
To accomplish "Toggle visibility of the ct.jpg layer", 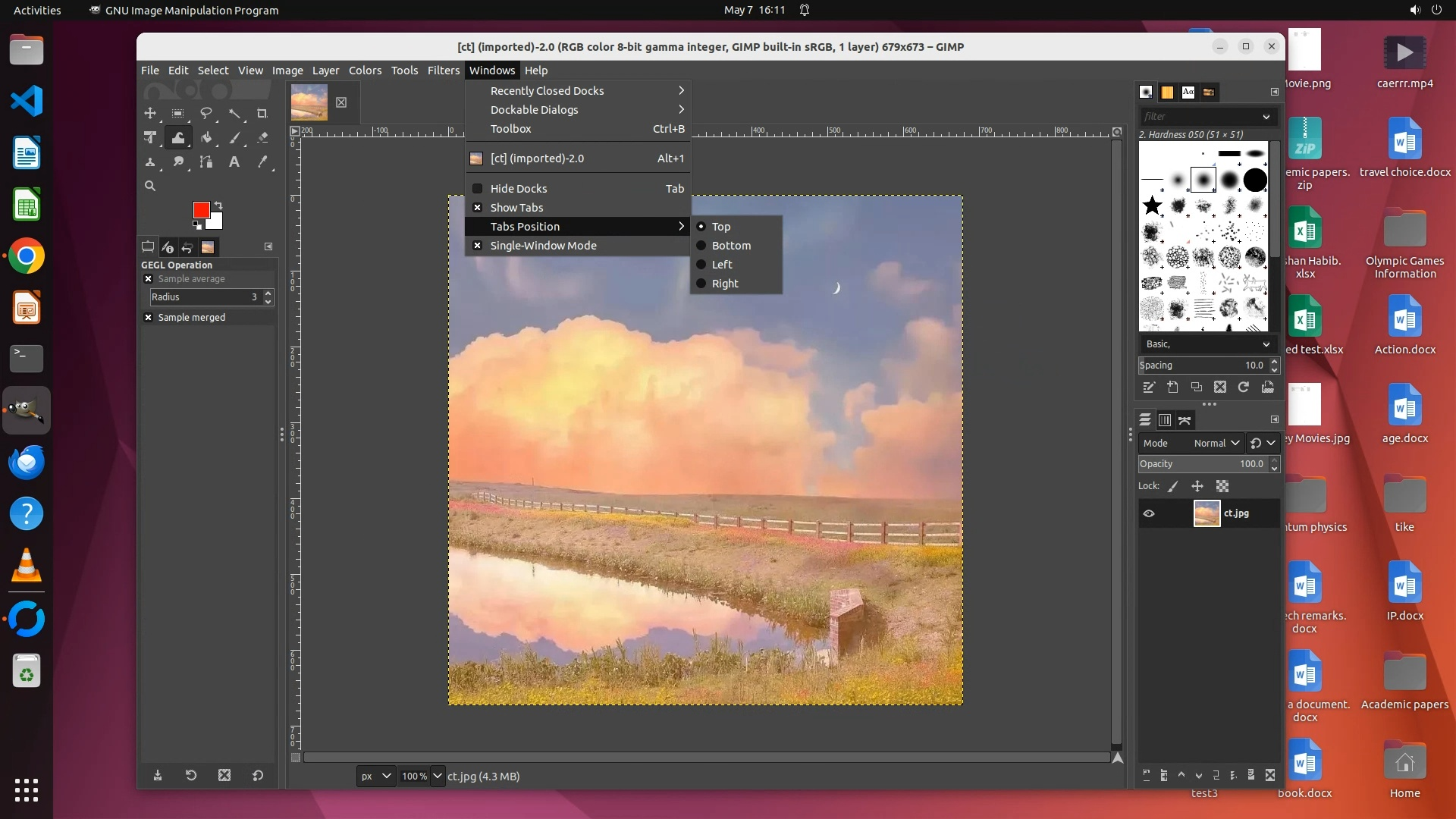I will point(1149,513).
